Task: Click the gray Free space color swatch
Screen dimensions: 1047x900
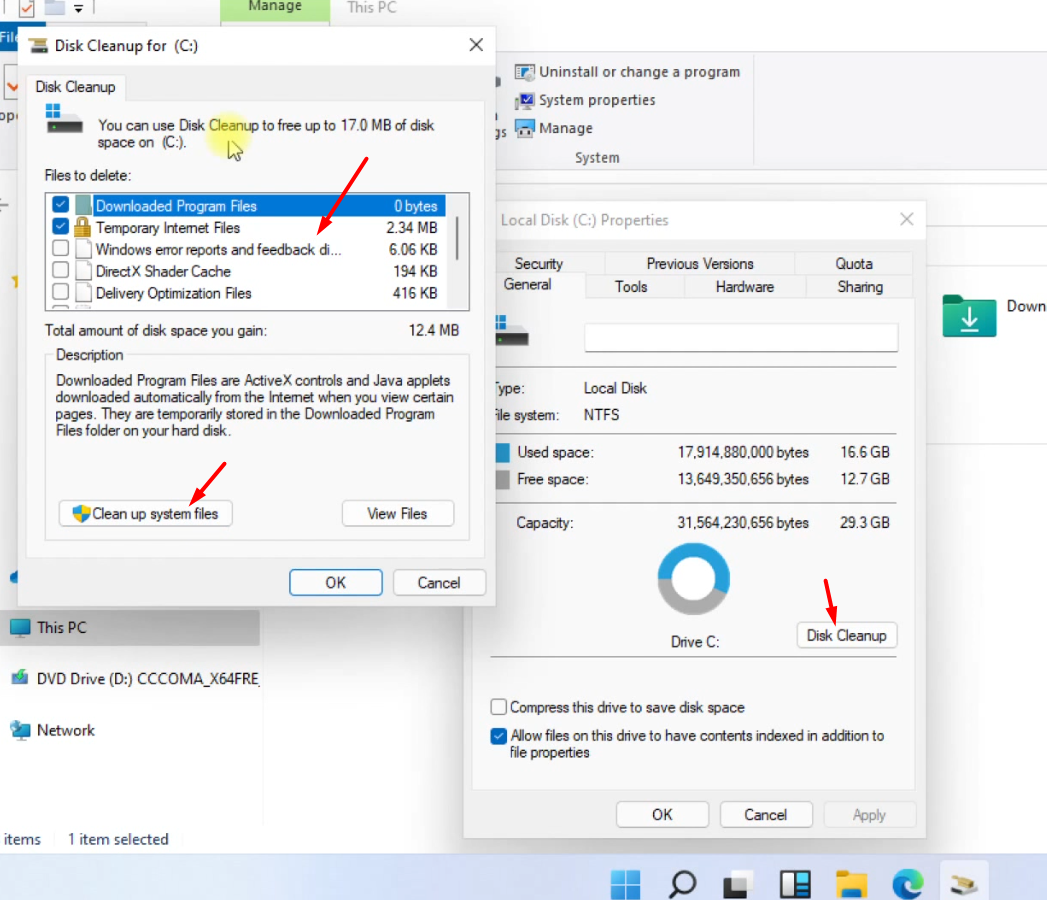Action: pyautogui.click(x=503, y=479)
